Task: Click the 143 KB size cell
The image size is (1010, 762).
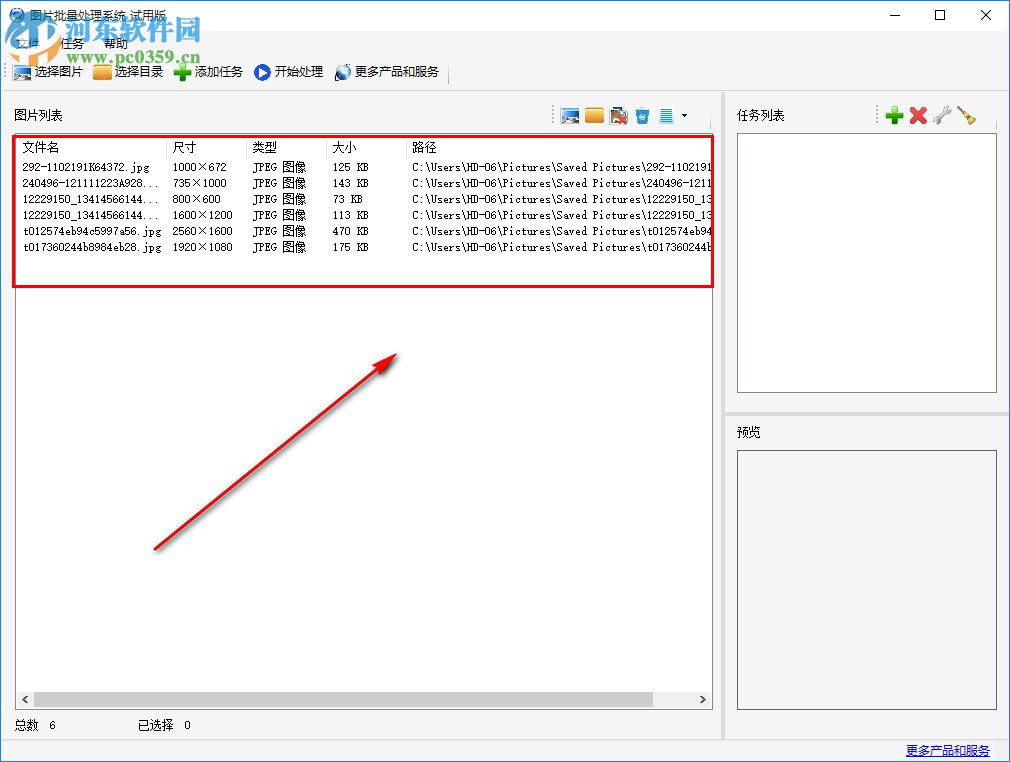Action: coord(350,183)
